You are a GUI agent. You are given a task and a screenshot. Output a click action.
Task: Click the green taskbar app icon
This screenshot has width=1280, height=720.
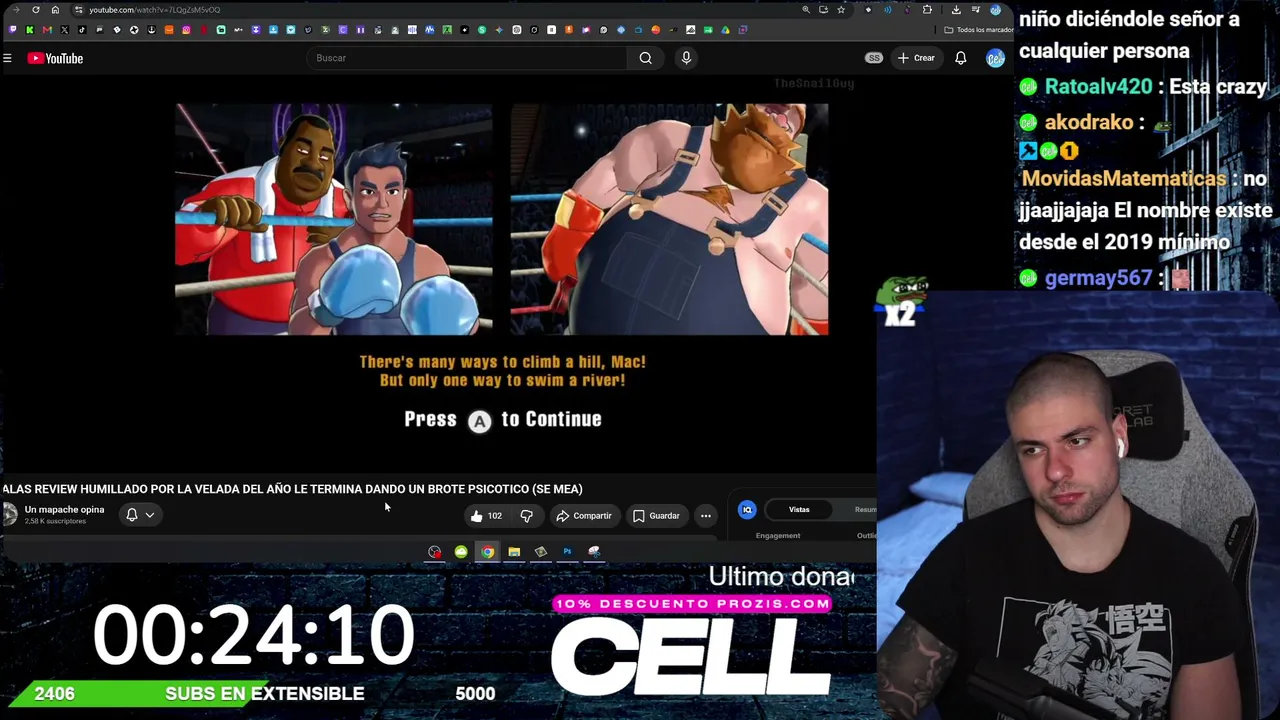point(461,552)
